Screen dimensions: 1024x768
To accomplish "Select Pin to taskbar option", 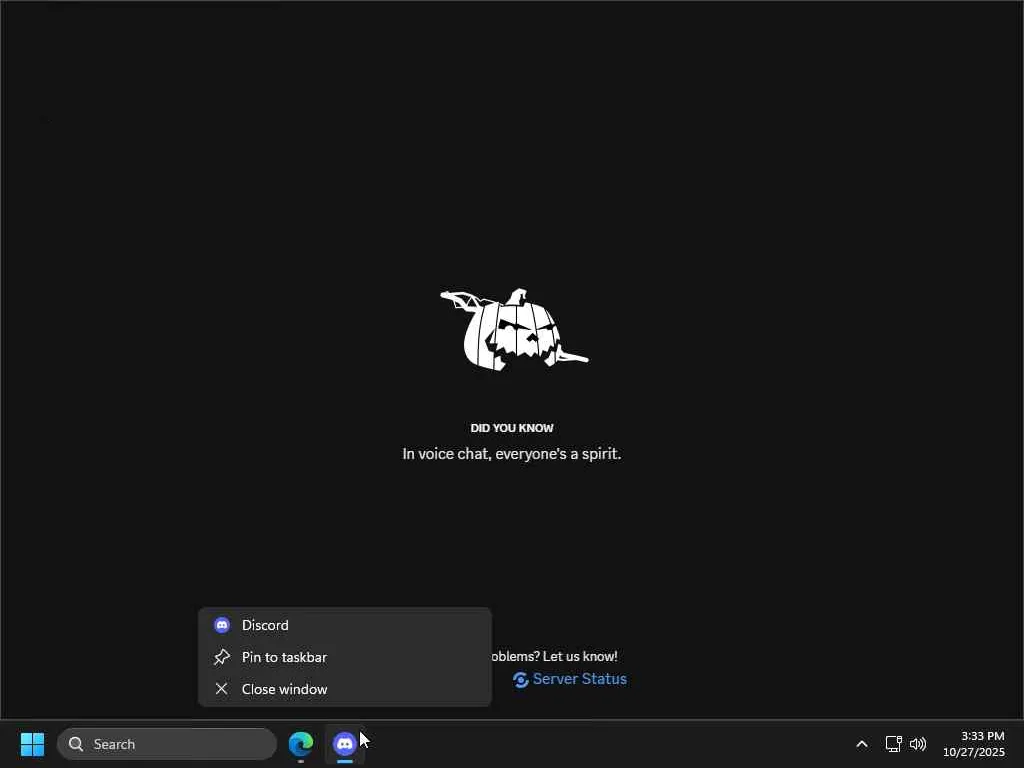I will pyautogui.click(x=345, y=657).
